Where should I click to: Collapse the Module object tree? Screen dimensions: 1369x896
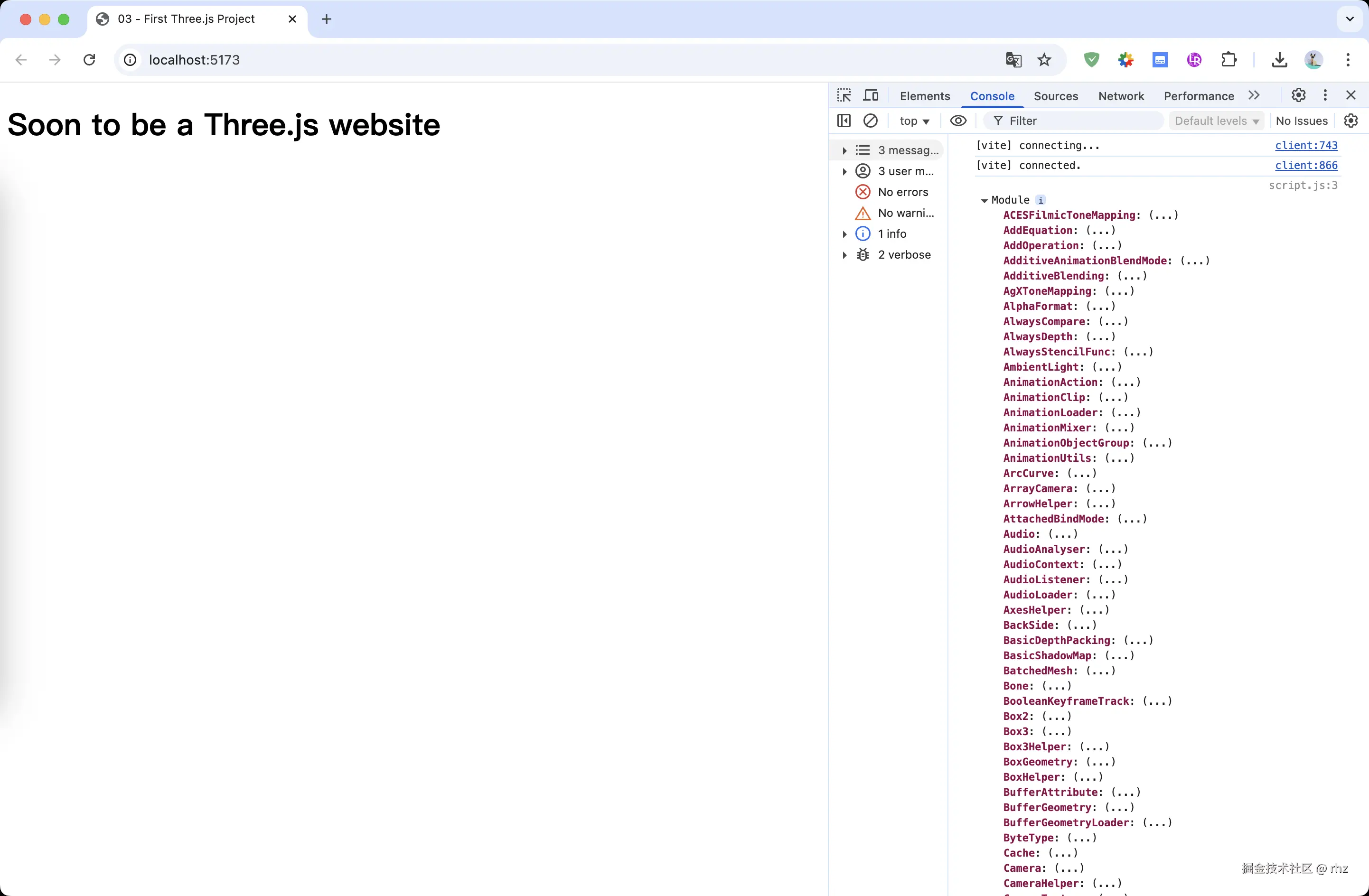[984, 201]
